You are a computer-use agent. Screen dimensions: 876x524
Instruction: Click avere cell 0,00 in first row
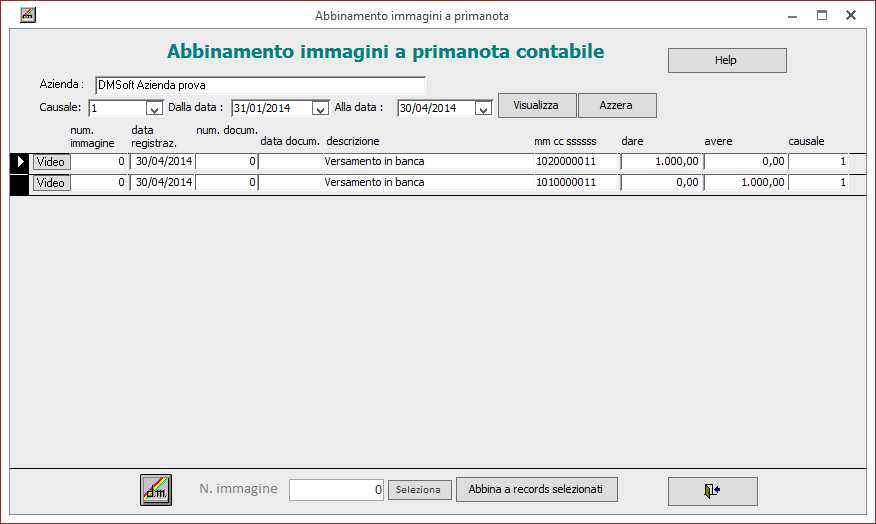[x=745, y=161]
